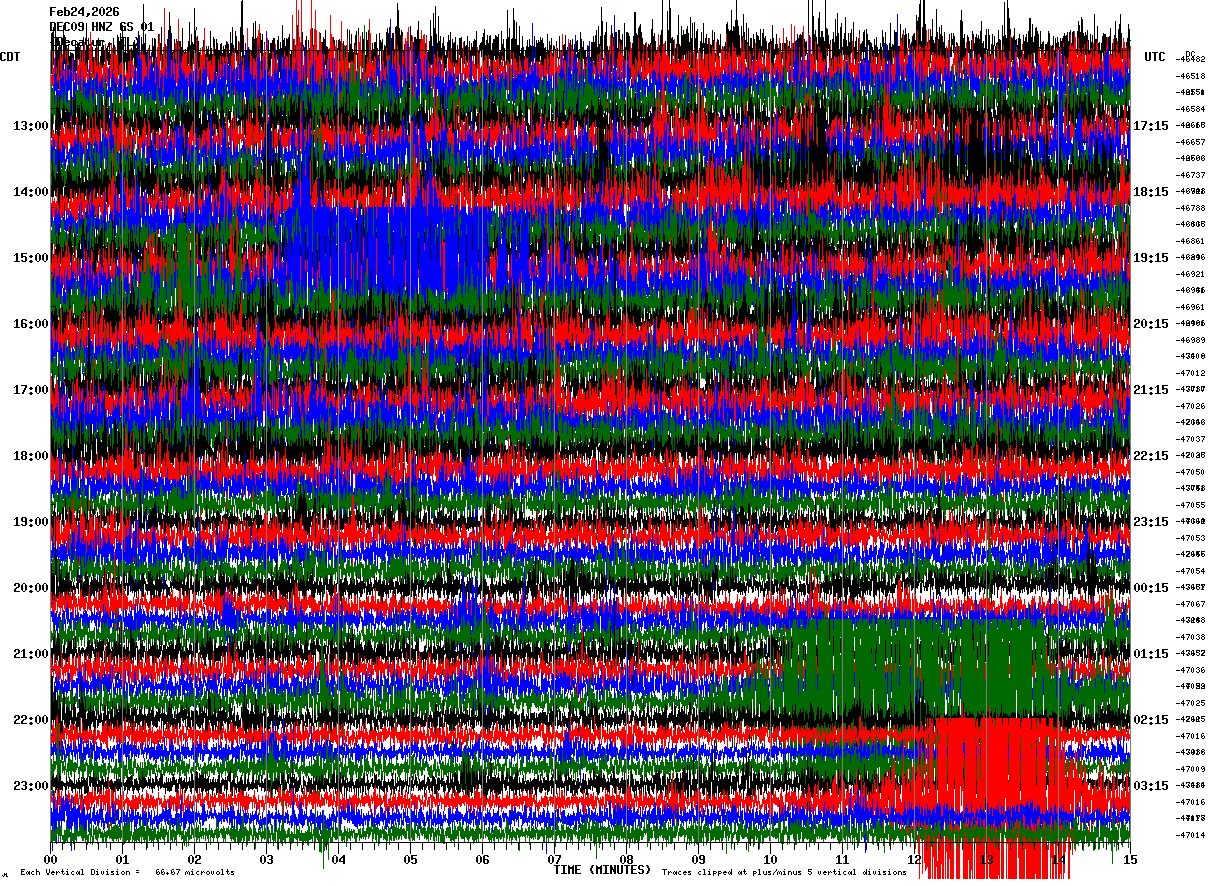Click the minute 04 axis tick label
The width and height of the screenshot is (1210, 886).
tap(339, 860)
